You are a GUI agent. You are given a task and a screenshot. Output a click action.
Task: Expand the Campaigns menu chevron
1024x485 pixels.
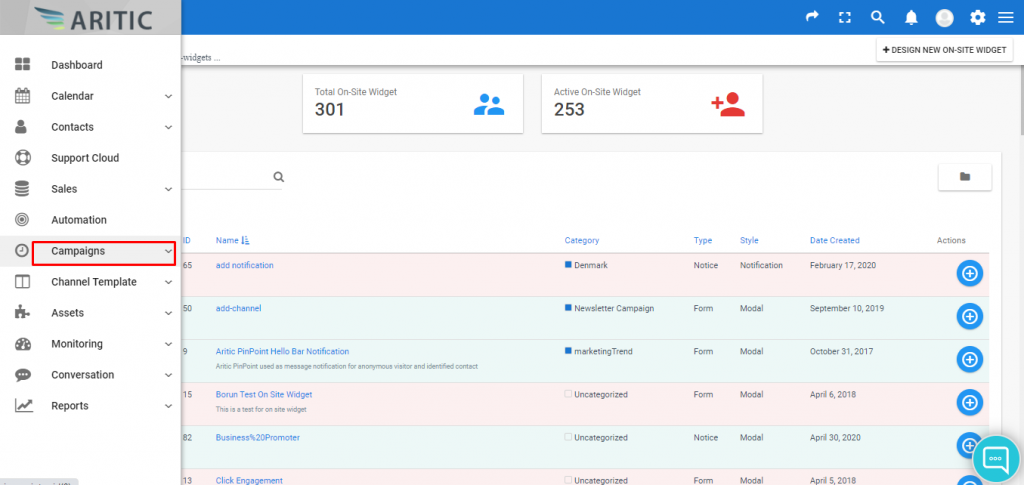tap(168, 251)
